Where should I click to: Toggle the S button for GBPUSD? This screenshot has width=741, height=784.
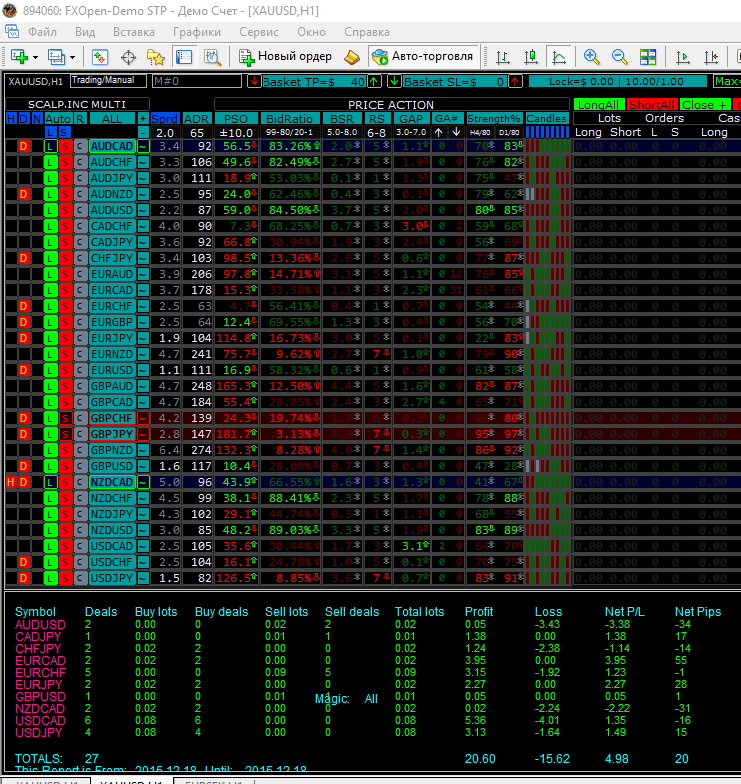tap(65, 466)
